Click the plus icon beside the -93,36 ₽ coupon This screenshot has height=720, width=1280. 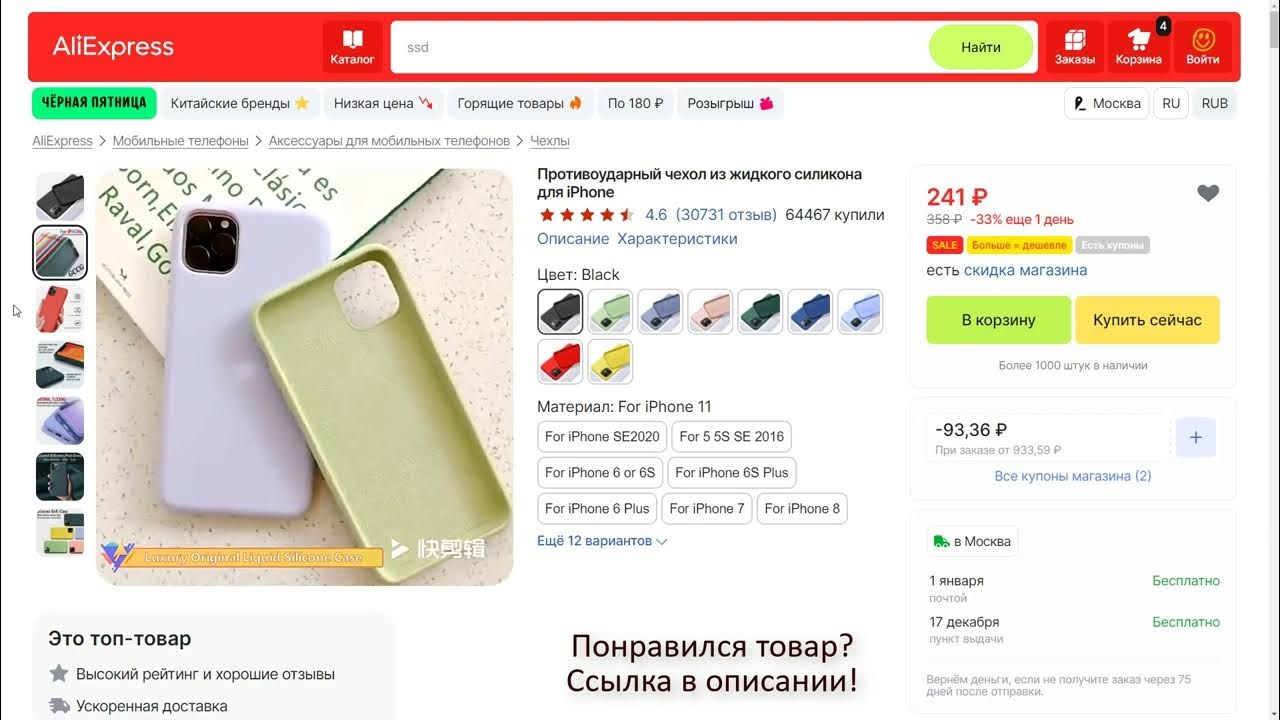click(1195, 438)
